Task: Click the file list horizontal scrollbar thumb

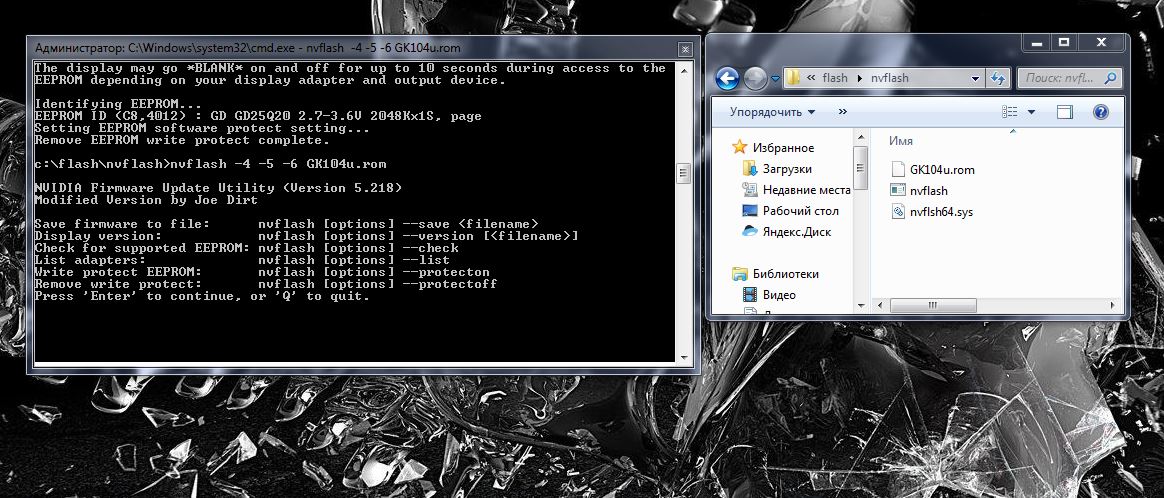Action: point(932,305)
